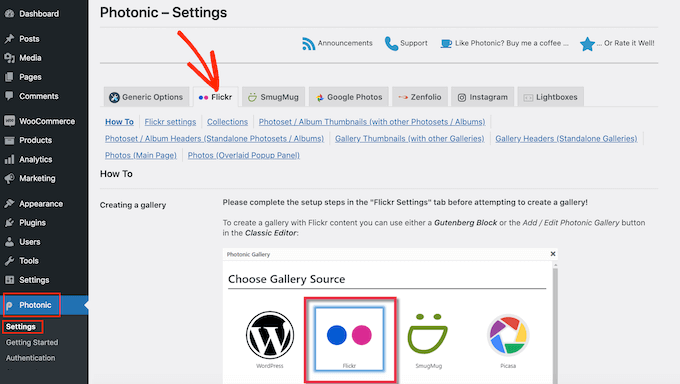Open Announcements text link
680x384 pixels.
click(345, 43)
